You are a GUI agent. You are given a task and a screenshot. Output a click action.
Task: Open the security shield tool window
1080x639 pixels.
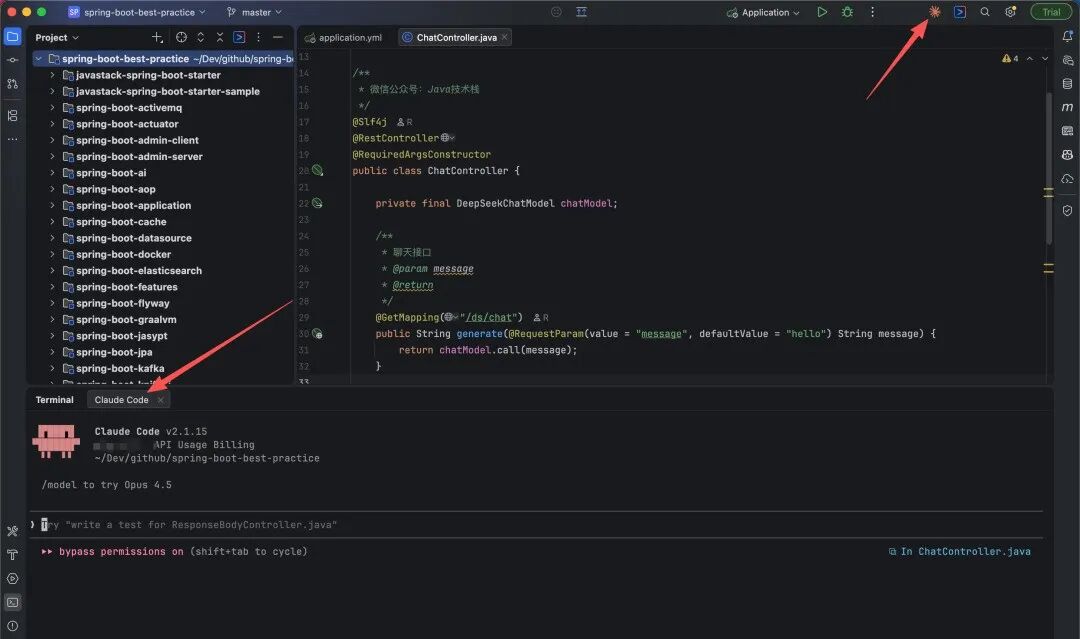(1067, 210)
